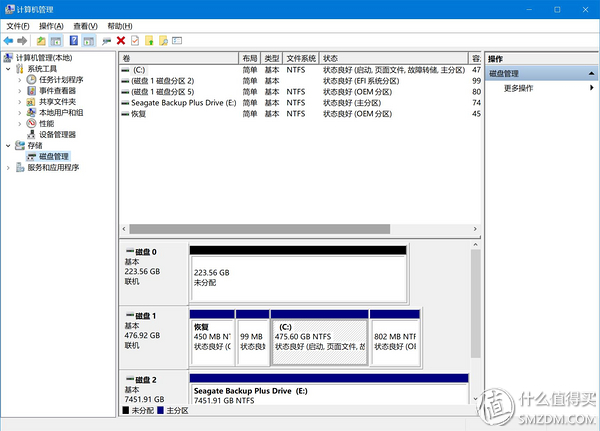Select 共享文件夹 in the tree
This screenshot has width=600, height=431.
57,102
